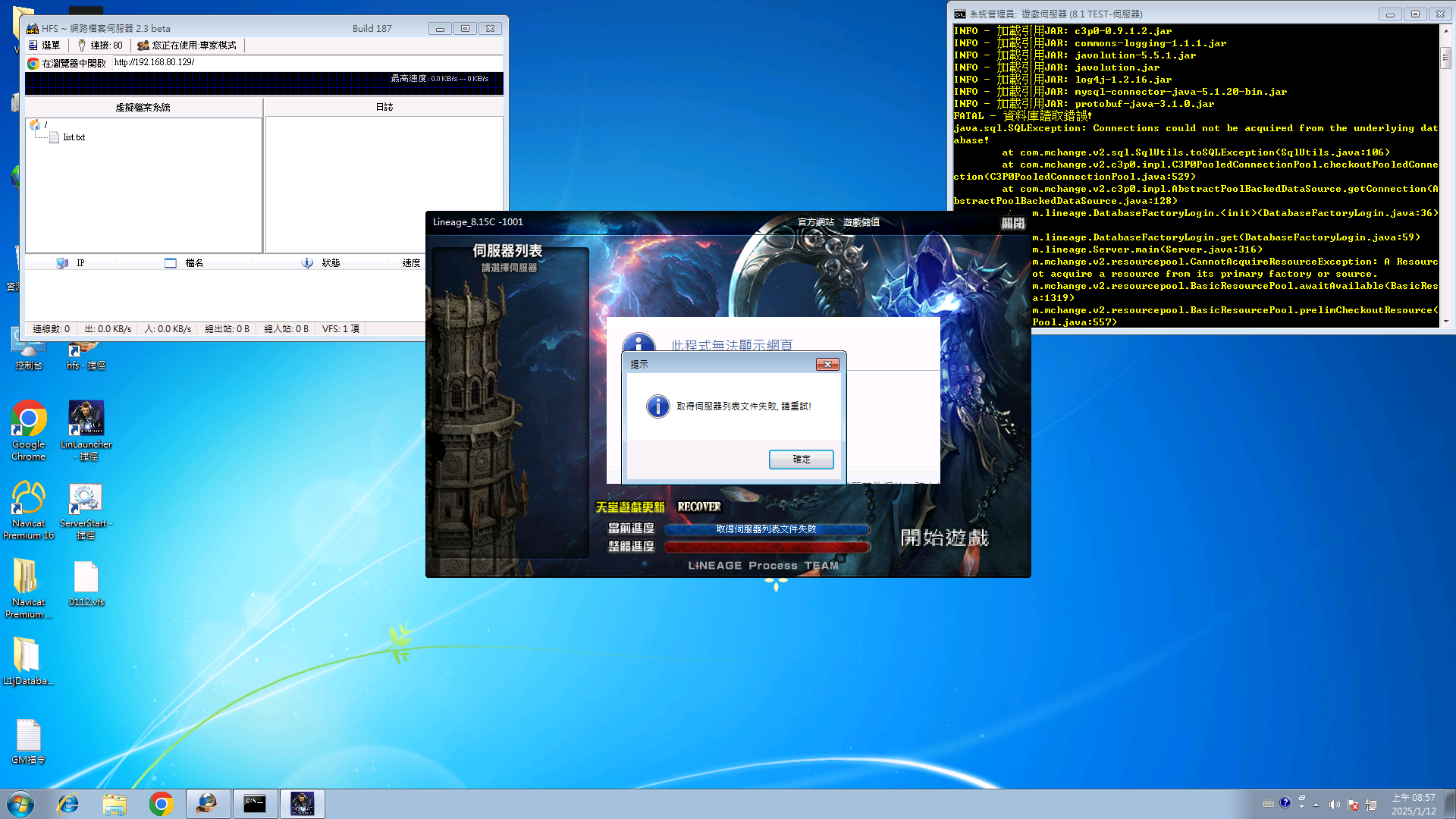The height and width of the screenshot is (819, 1456).
Task: Click console scrollbar down arrow
Action: coord(1446,321)
